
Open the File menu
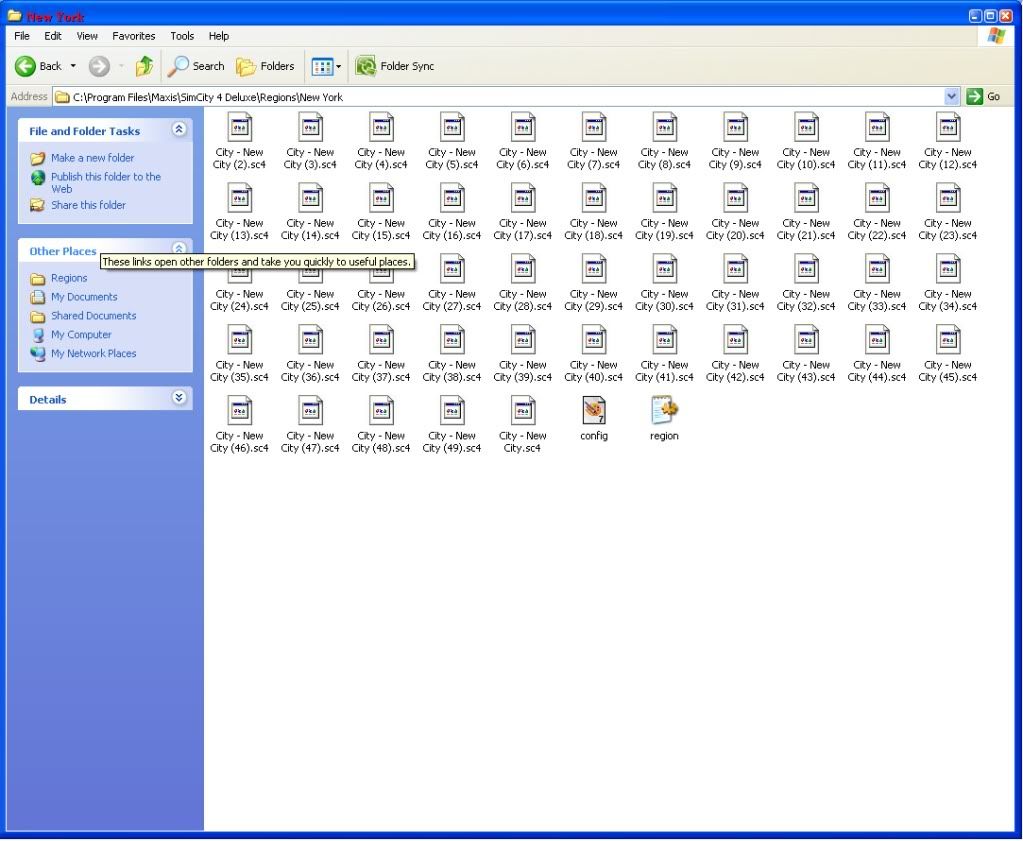coord(22,36)
